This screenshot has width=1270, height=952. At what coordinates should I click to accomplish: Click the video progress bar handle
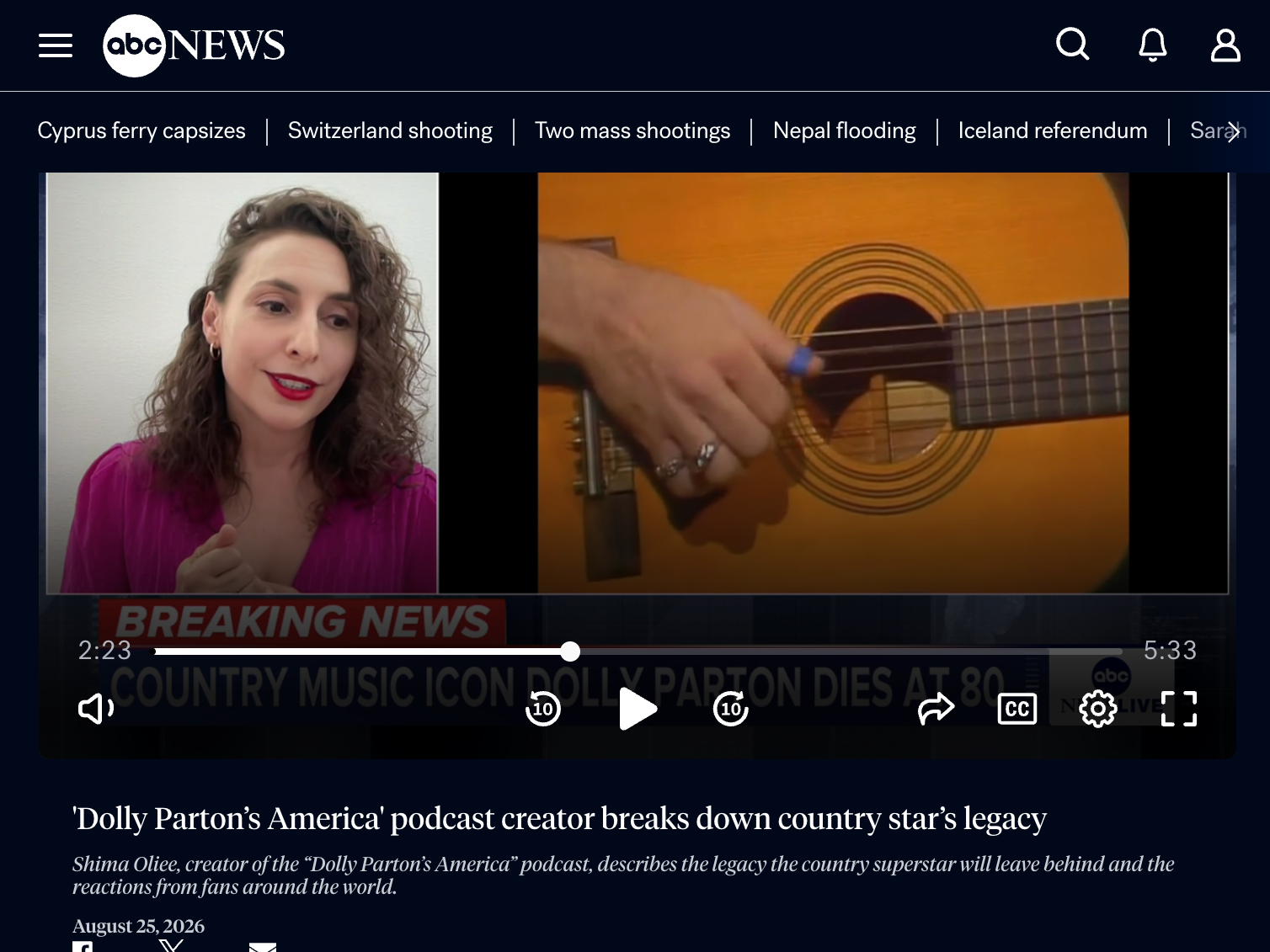pyautogui.click(x=570, y=651)
